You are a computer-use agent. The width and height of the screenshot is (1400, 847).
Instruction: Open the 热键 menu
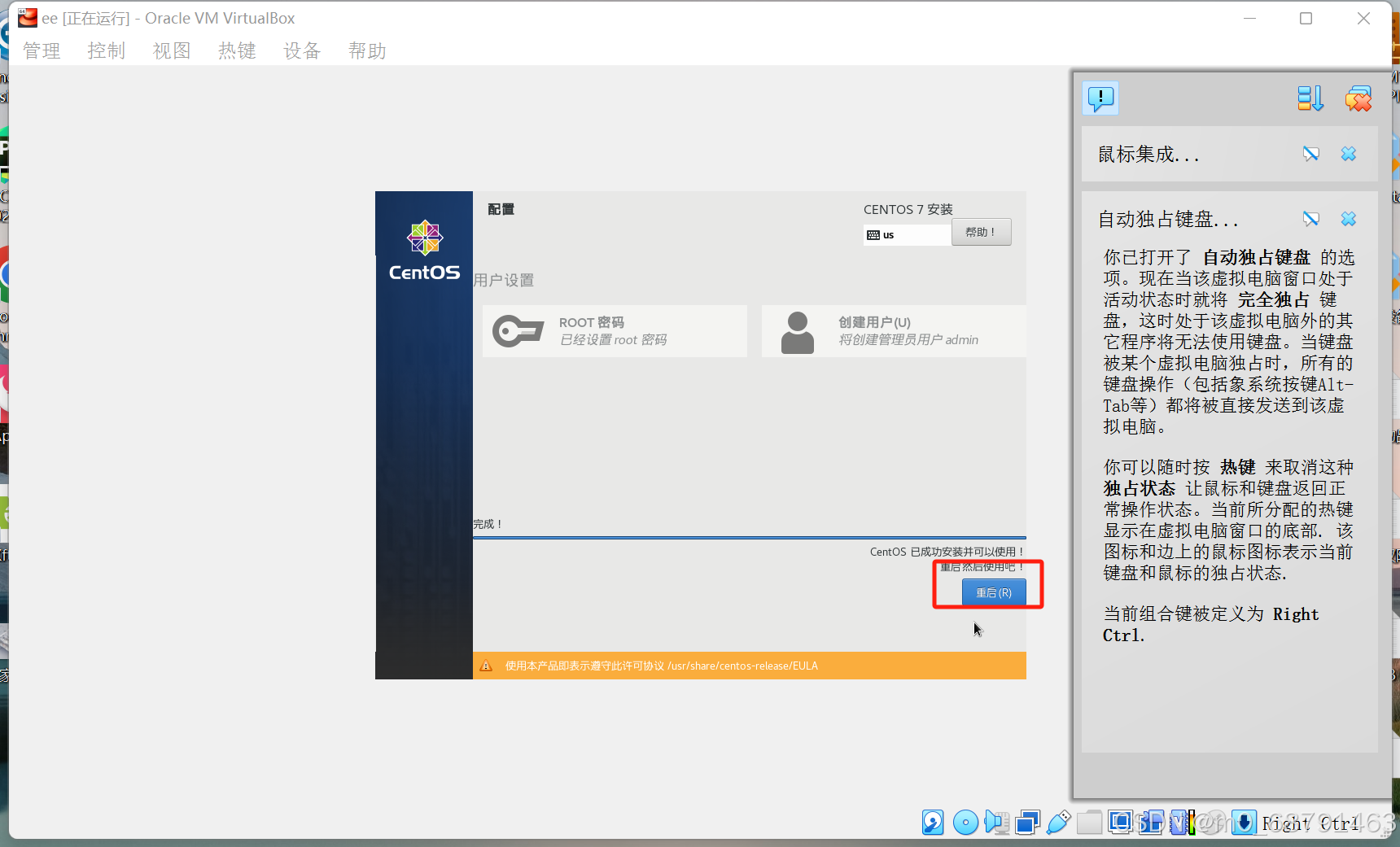pos(237,50)
